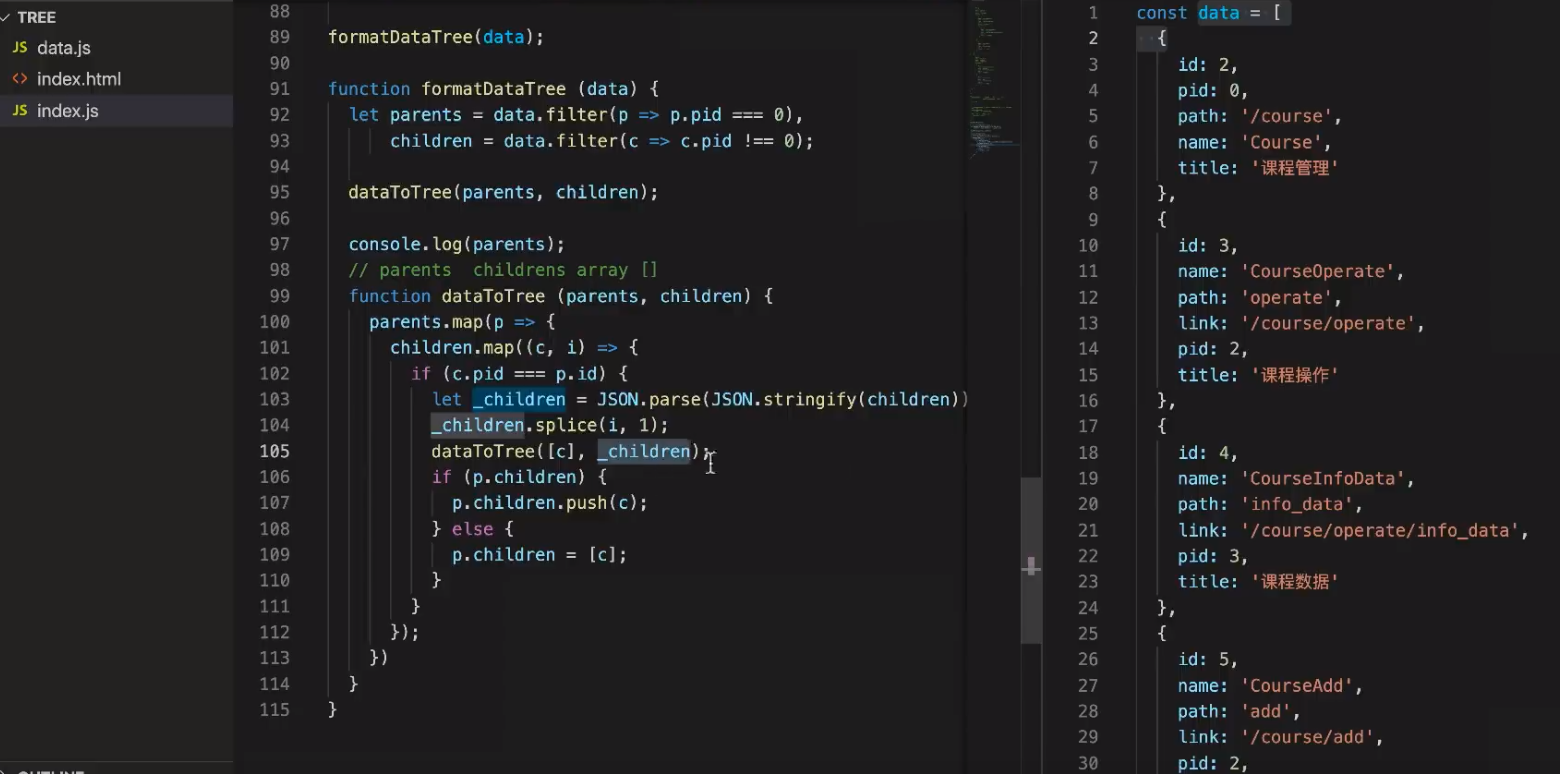Click 'if (p.children) {' on line 106

(519, 478)
